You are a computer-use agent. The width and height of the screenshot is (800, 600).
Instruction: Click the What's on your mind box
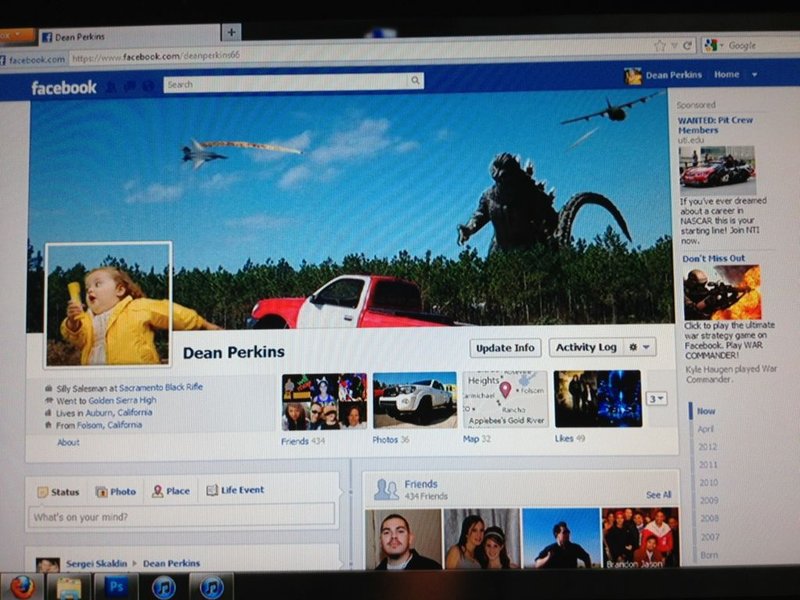(x=182, y=516)
